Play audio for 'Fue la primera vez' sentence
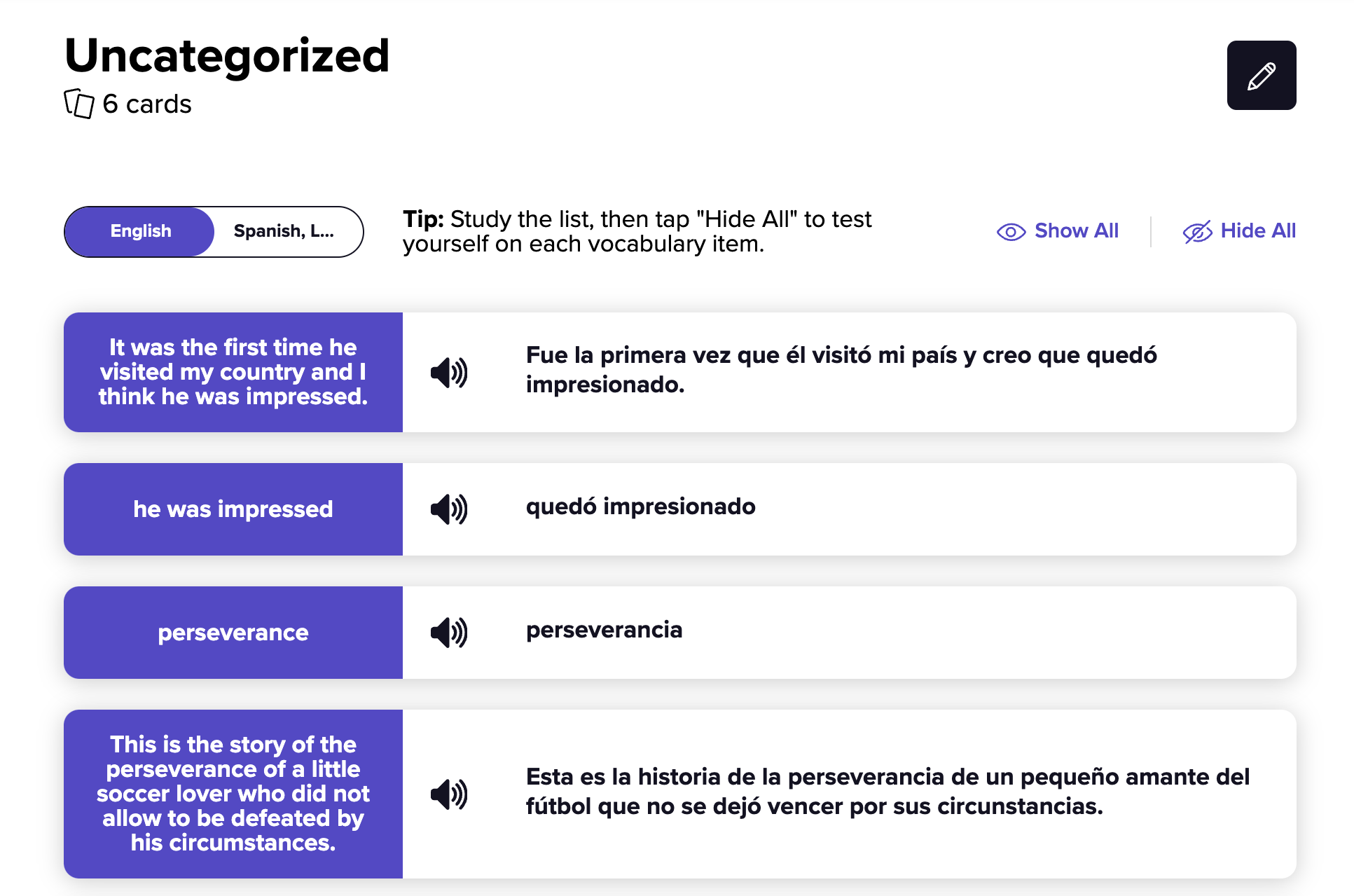1354x896 pixels. coord(448,372)
